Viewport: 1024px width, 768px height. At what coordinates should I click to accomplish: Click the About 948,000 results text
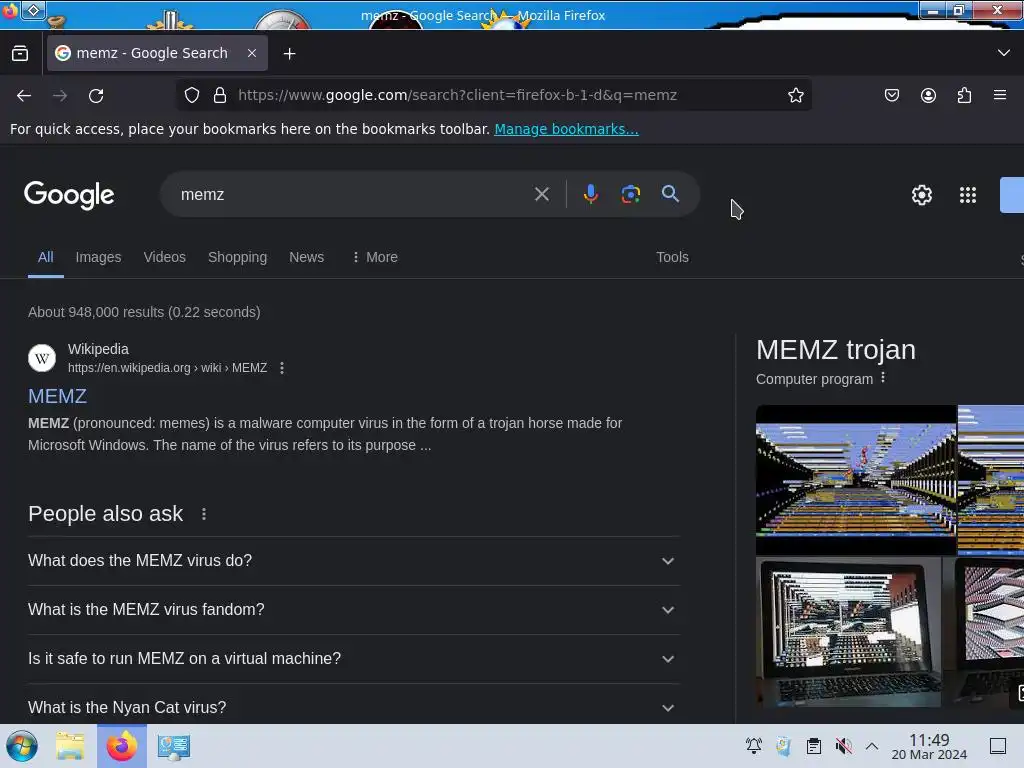(x=144, y=312)
